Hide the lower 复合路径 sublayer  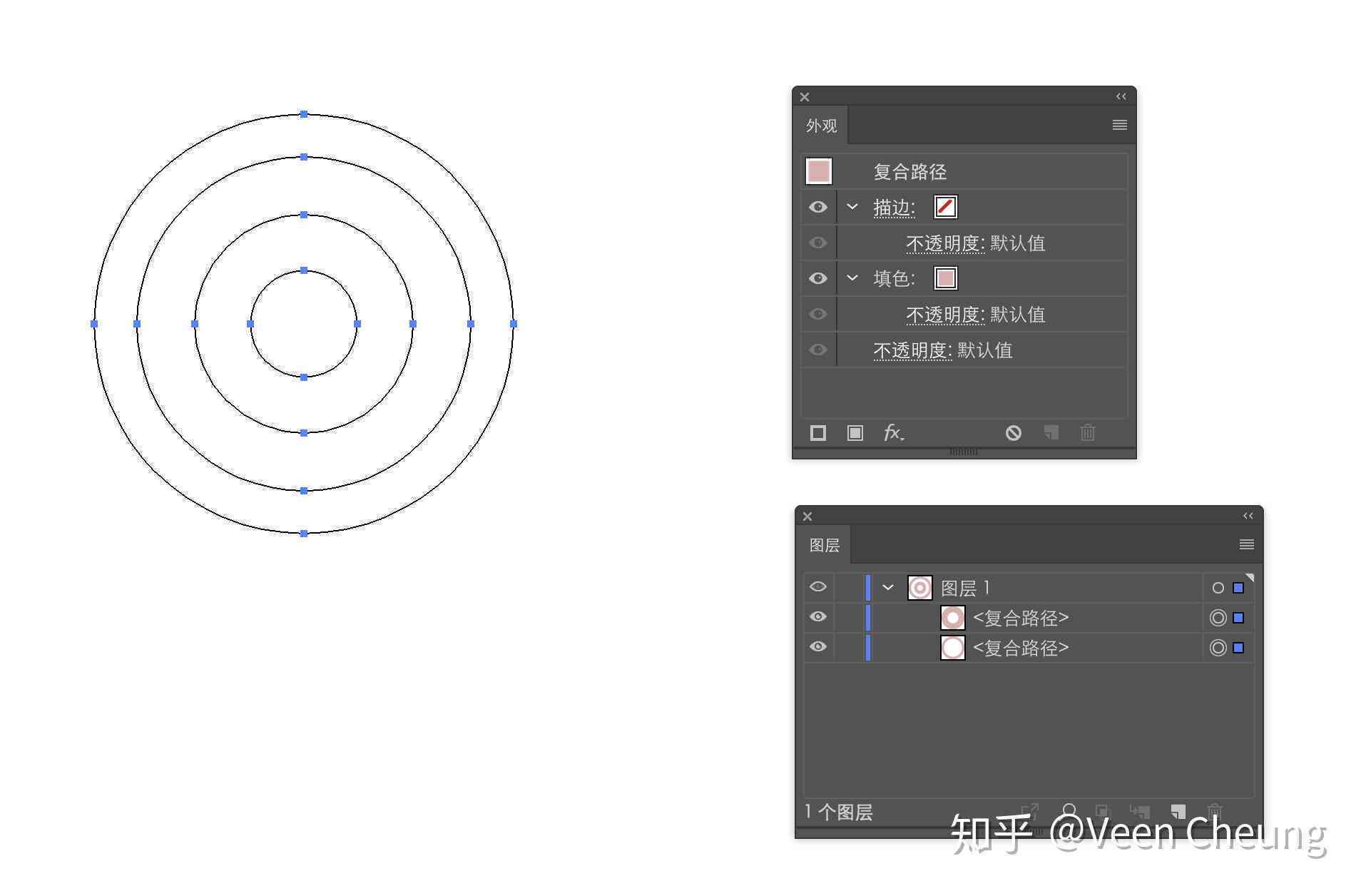[818, 646]
